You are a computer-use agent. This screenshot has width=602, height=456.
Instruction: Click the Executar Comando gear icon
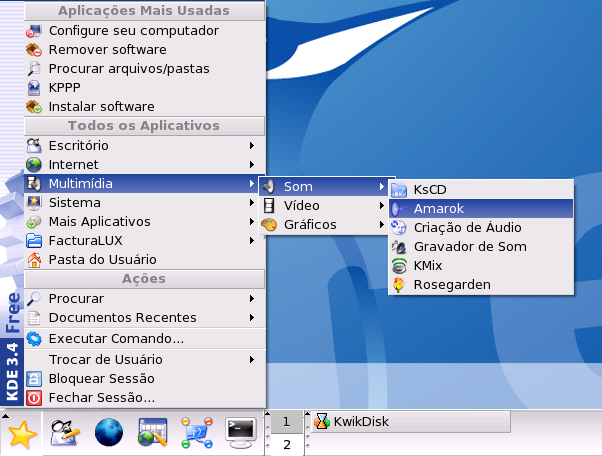click(34, 339)
